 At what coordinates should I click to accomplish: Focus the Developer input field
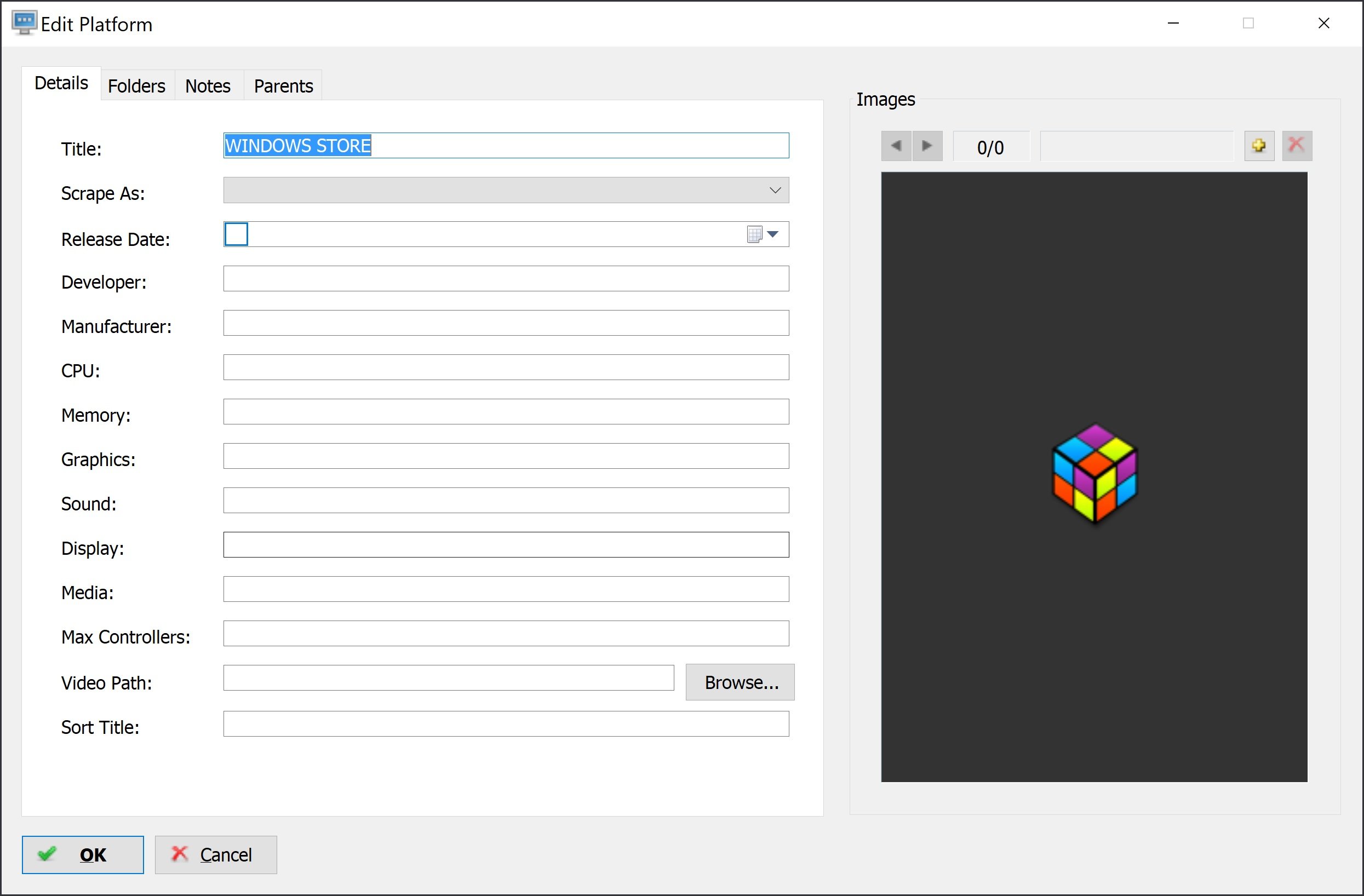[x=506, y=278]
